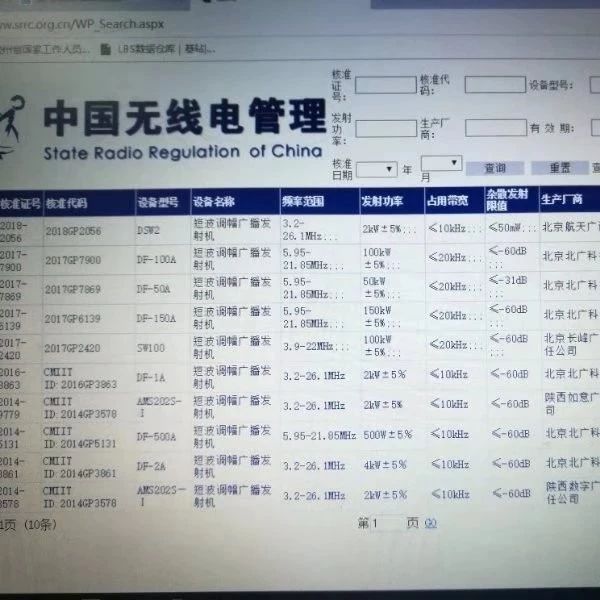Select cell 2017GP7869

pos(73,289)
